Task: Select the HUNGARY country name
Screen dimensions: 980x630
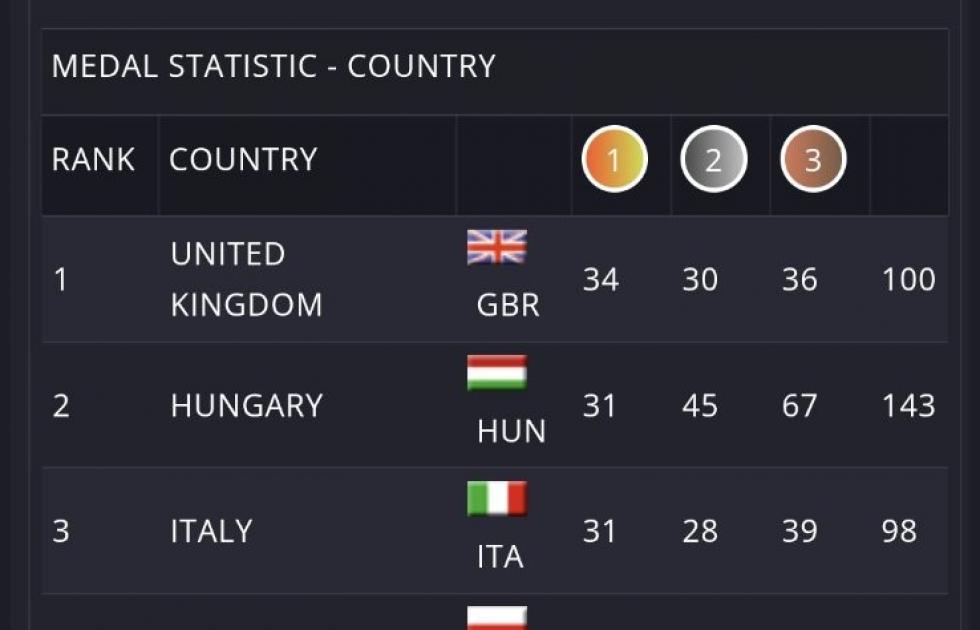Action: pyautogui.click(x=246, y=406)
